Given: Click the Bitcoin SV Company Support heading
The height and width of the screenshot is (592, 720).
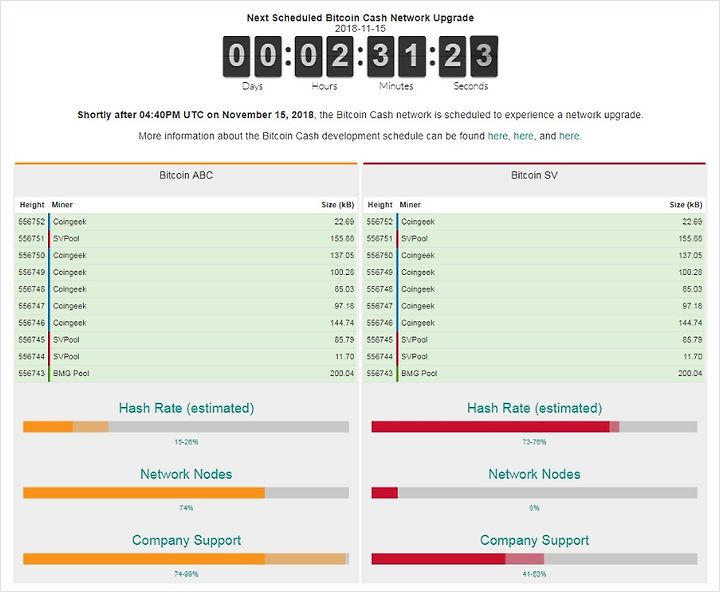Looking at the screenshot, I should pos(534,540).
